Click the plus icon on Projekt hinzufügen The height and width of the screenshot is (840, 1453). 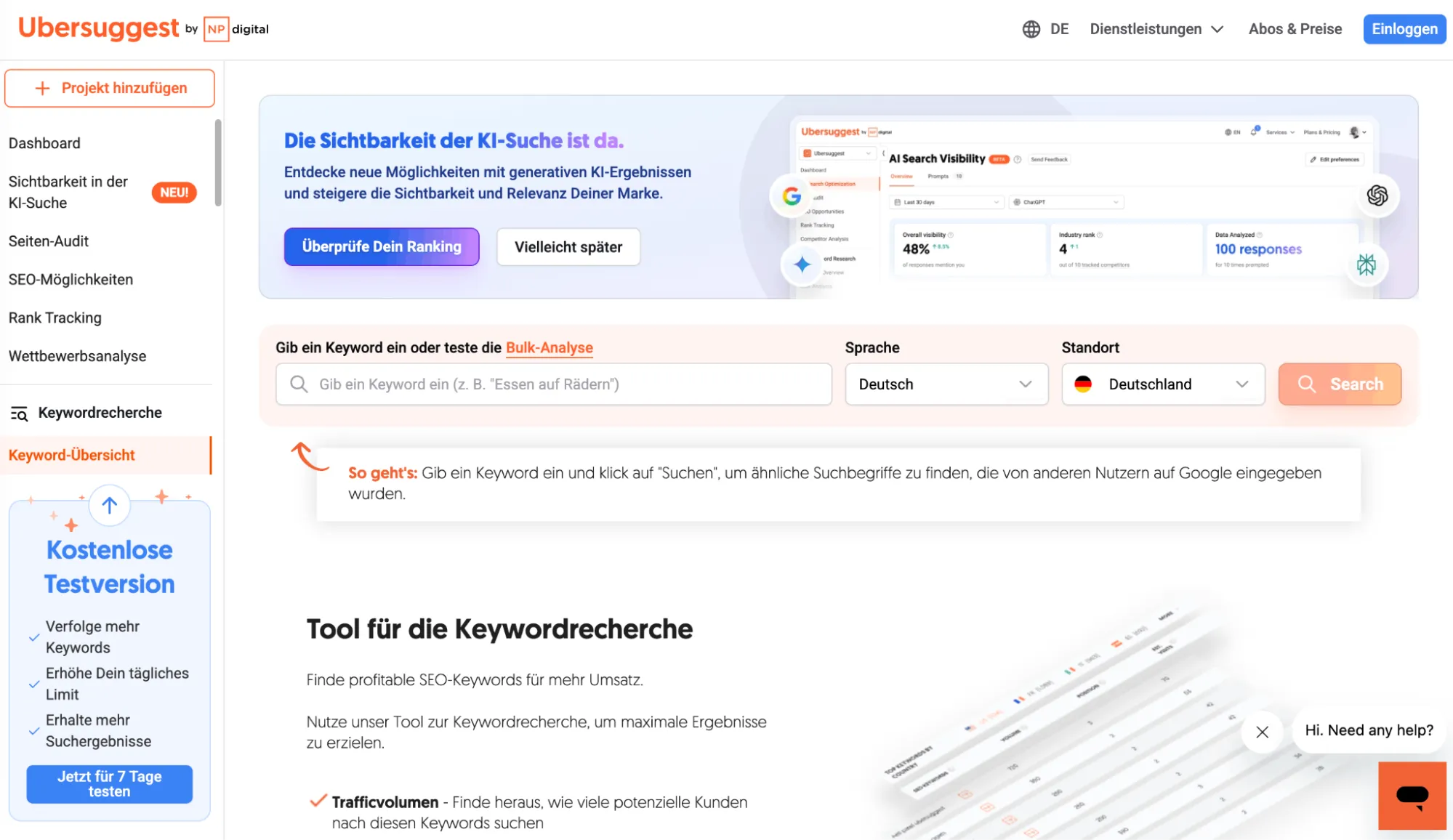click(44, 87)
